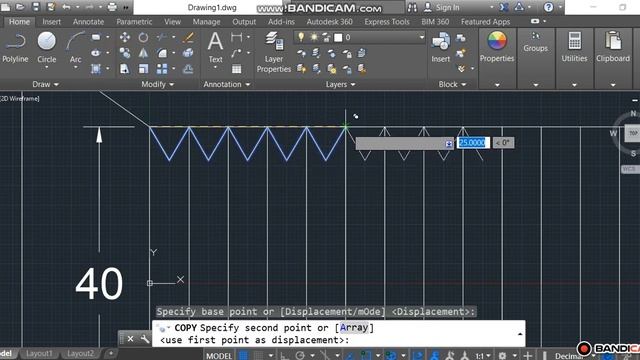Viewport: 640px width, 360px height.
Task: Click the command line customize wrench
Action: [x=145, y=339]
